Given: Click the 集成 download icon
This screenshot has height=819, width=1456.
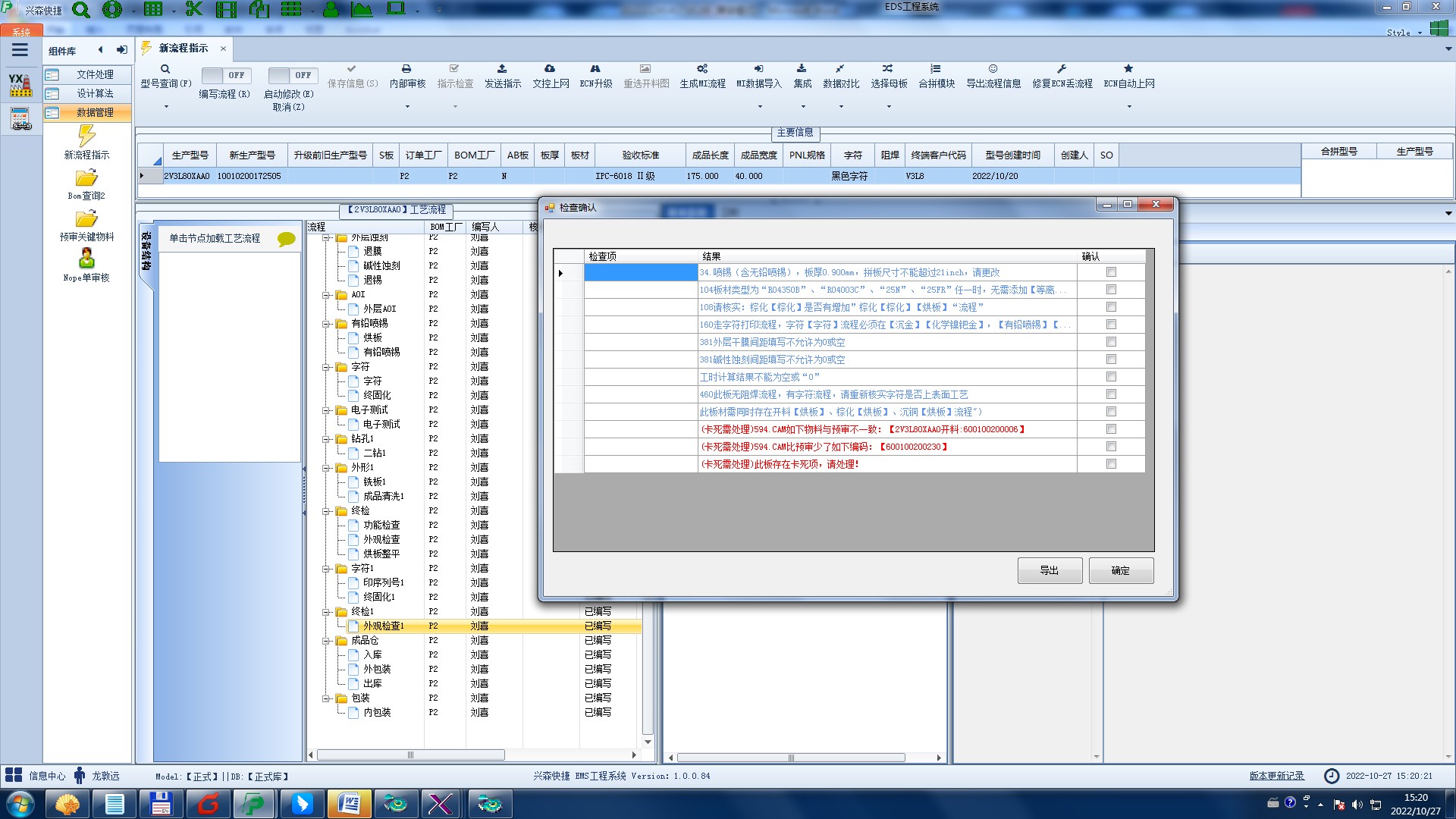Looking at the screenshot, I should coord(802,69).
